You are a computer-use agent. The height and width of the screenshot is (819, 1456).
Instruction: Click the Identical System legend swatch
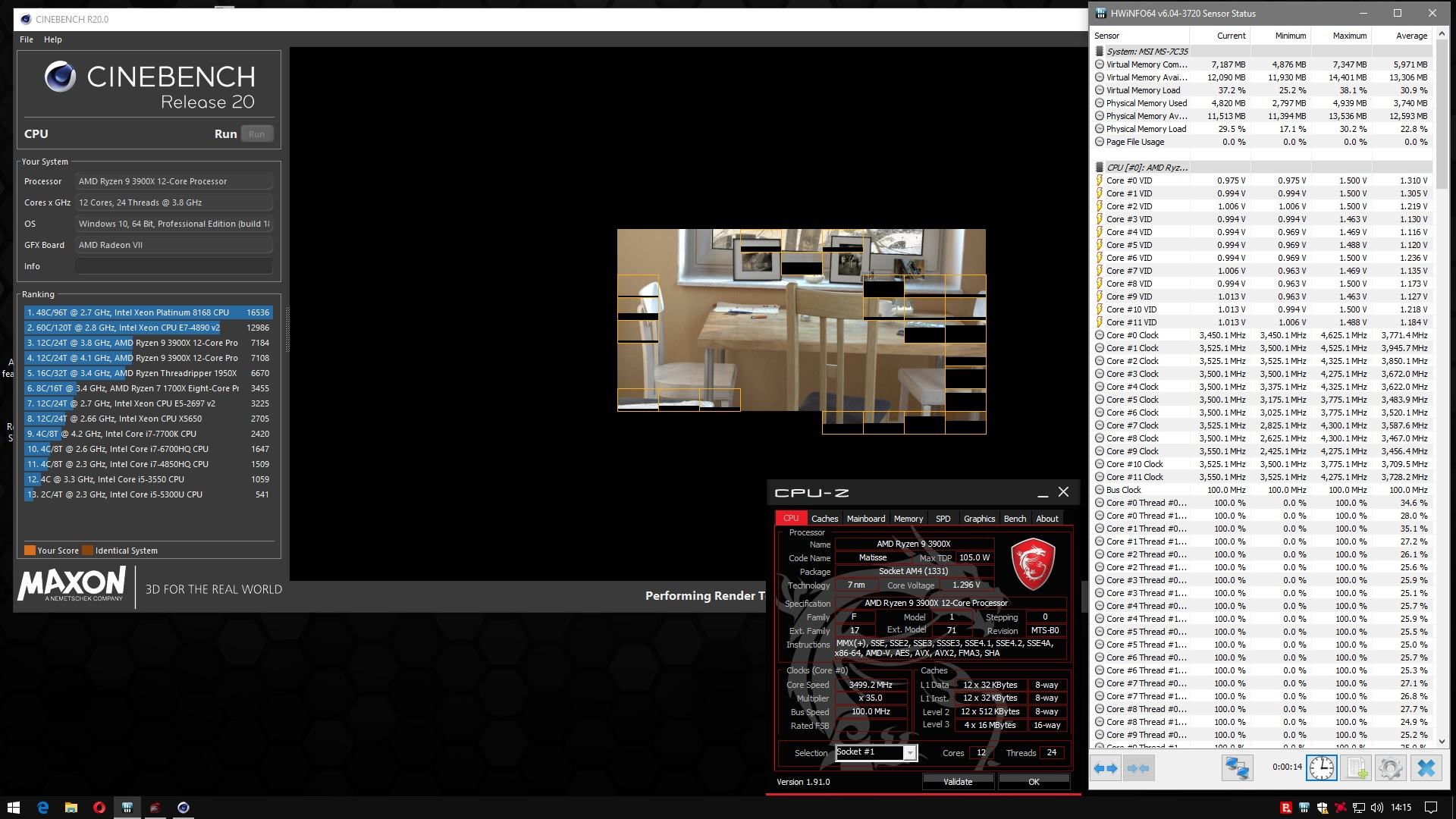click(87, 551)
